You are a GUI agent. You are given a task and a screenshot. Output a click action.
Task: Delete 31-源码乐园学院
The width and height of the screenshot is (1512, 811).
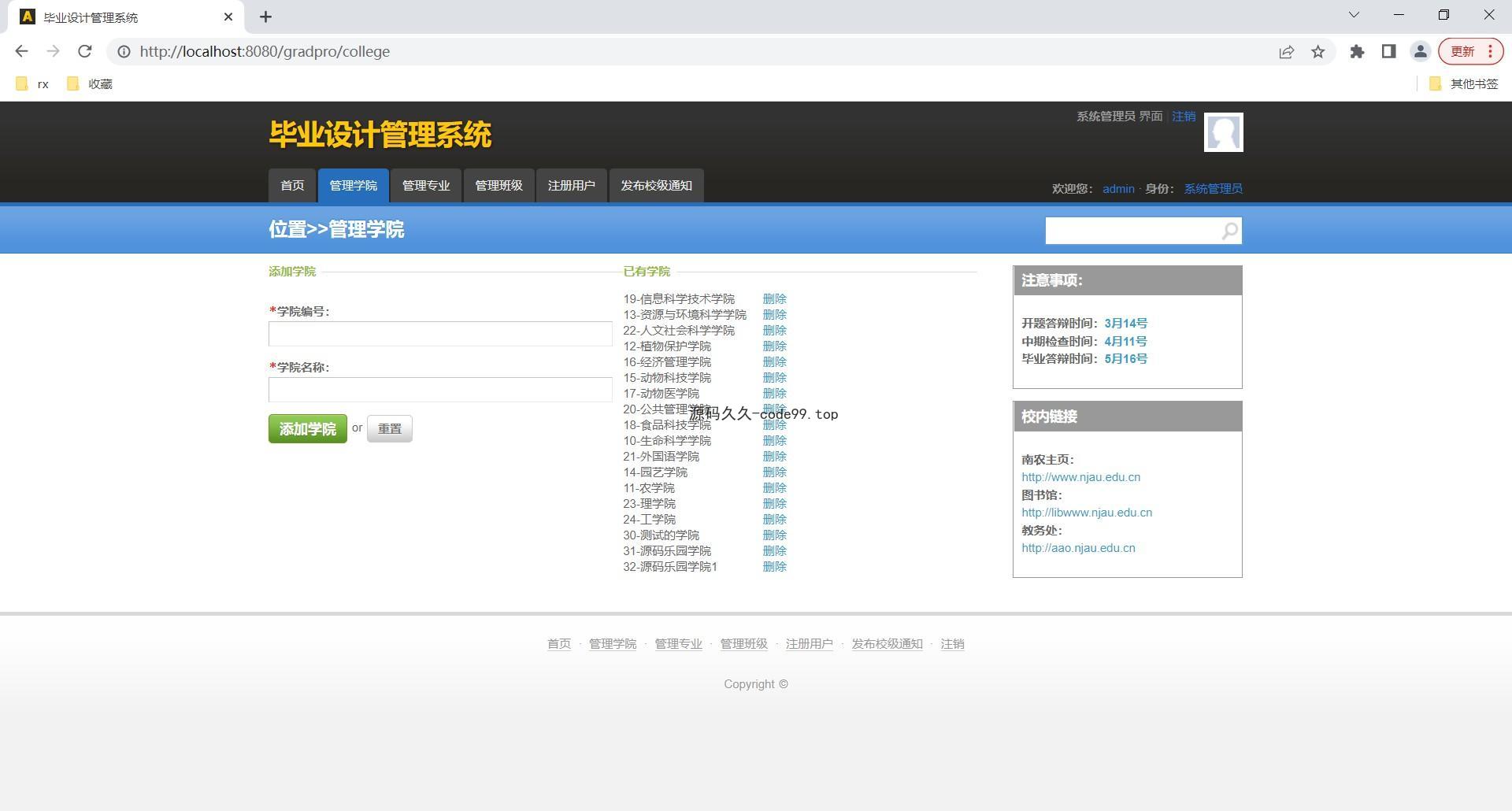[774, 551]
